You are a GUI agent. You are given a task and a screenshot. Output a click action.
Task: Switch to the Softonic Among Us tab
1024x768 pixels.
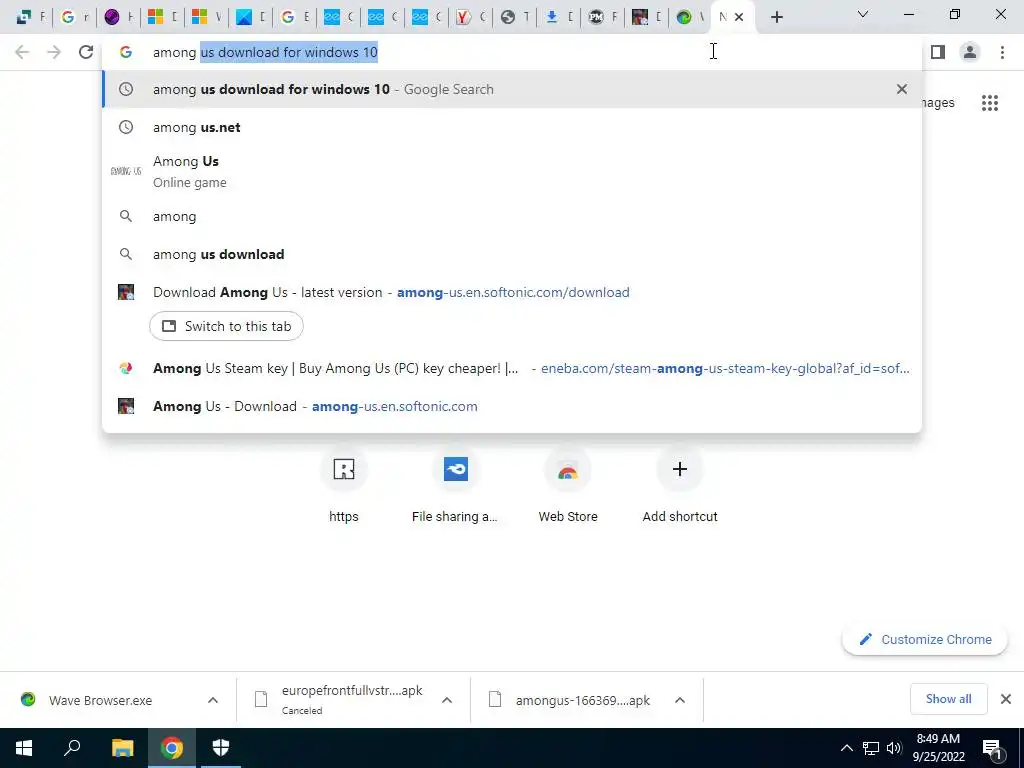646,17
